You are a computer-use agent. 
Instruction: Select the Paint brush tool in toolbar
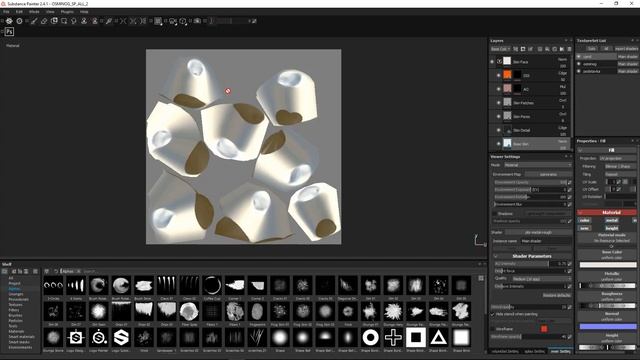[34, 21]
